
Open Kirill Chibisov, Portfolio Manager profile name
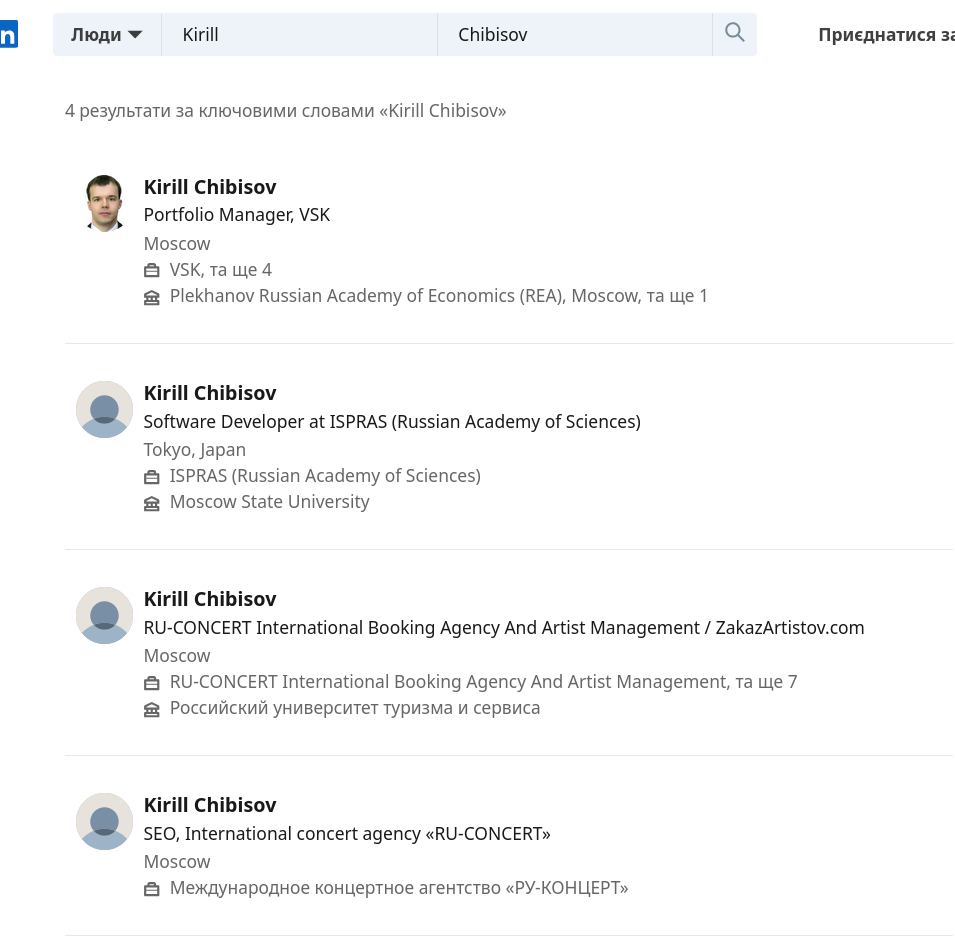click(x=210, y=187)
